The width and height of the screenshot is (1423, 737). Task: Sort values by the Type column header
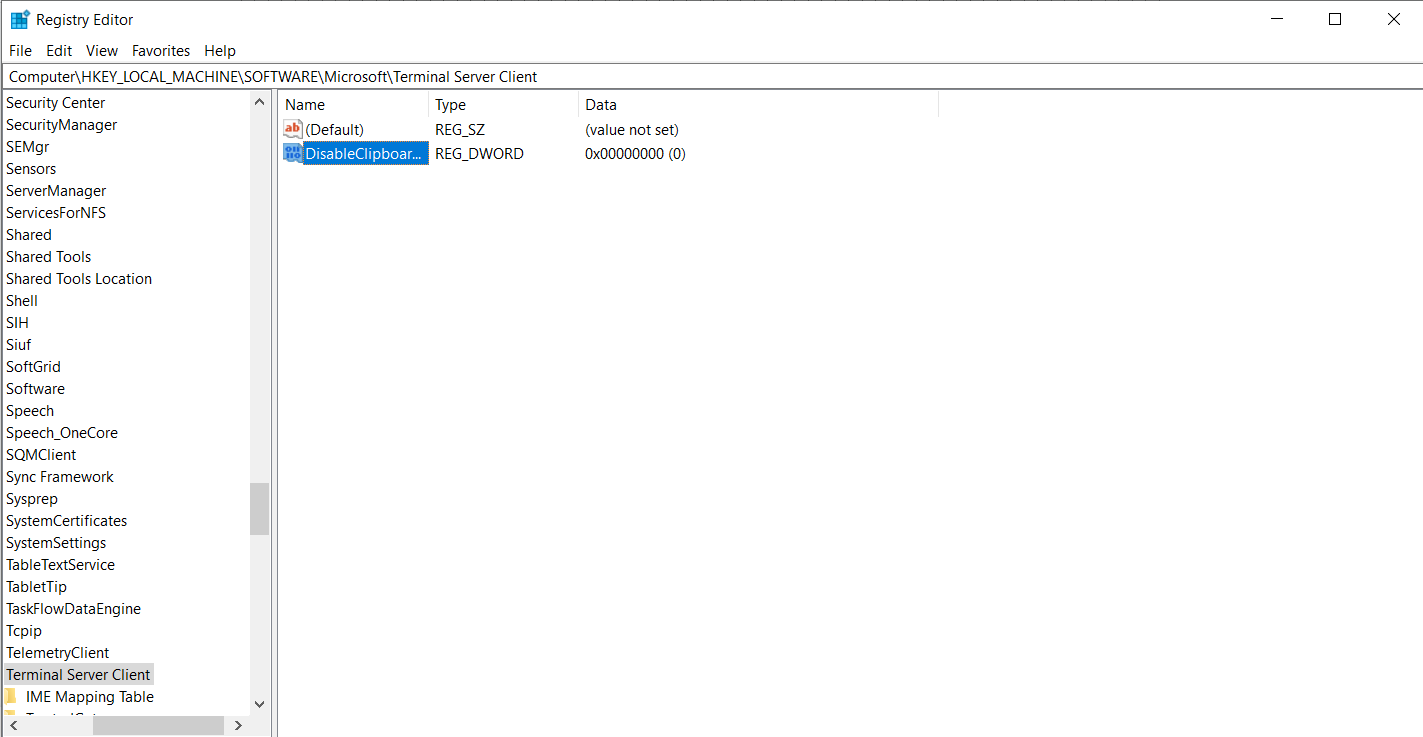pyautogui.click(x=504, y=105)
